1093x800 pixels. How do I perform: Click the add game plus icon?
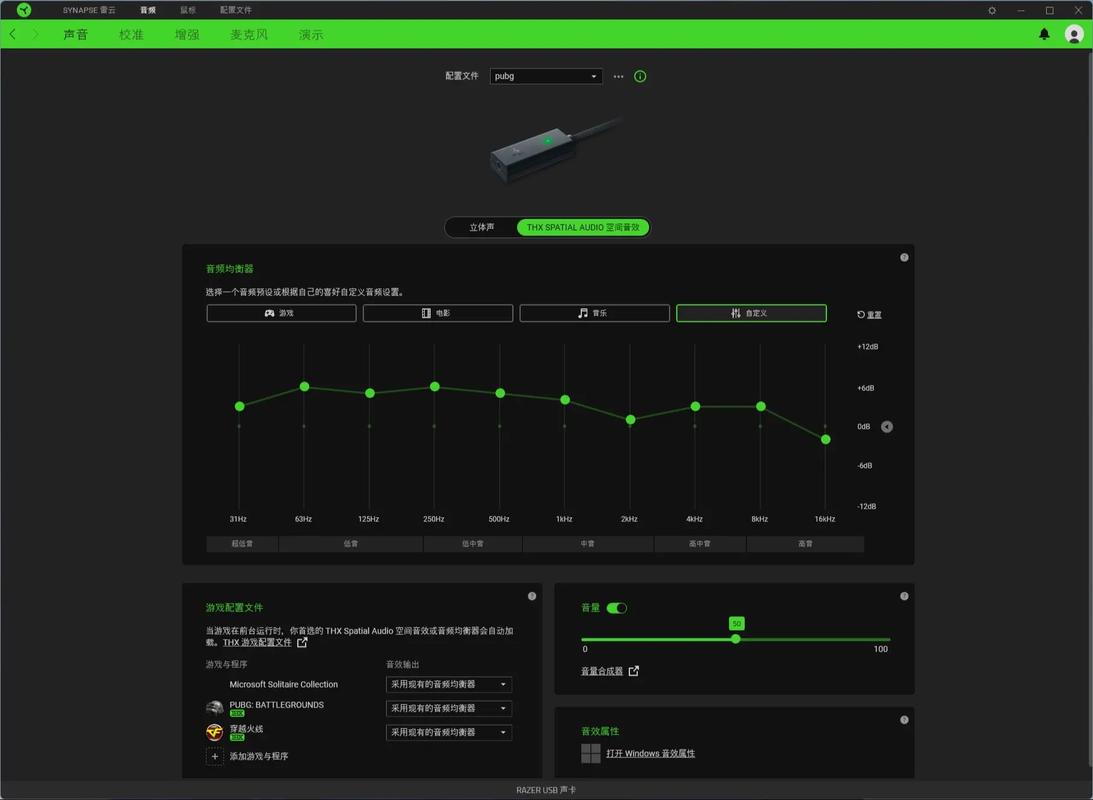214,756
